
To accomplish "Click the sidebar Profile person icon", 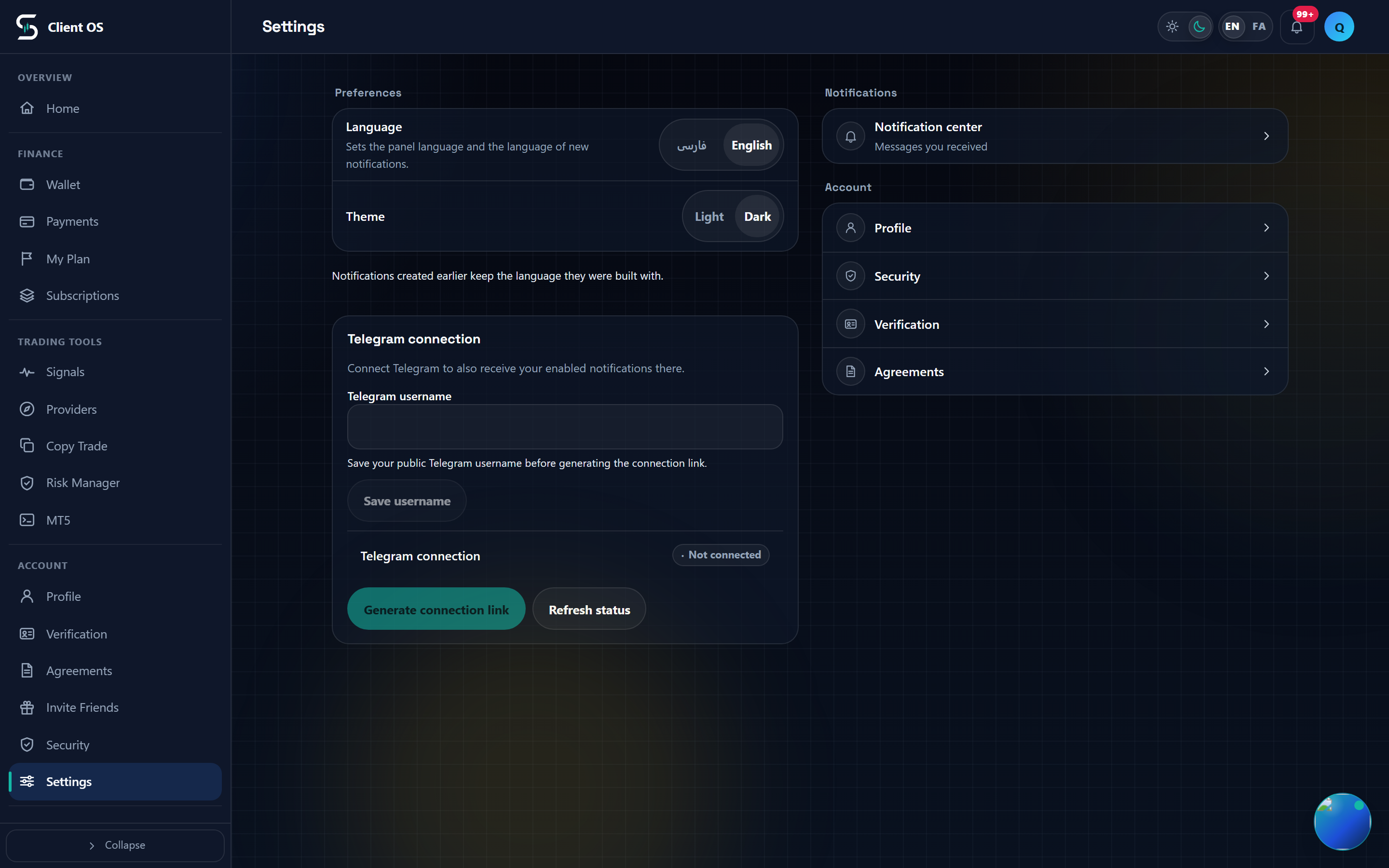I will coord(27,597).
